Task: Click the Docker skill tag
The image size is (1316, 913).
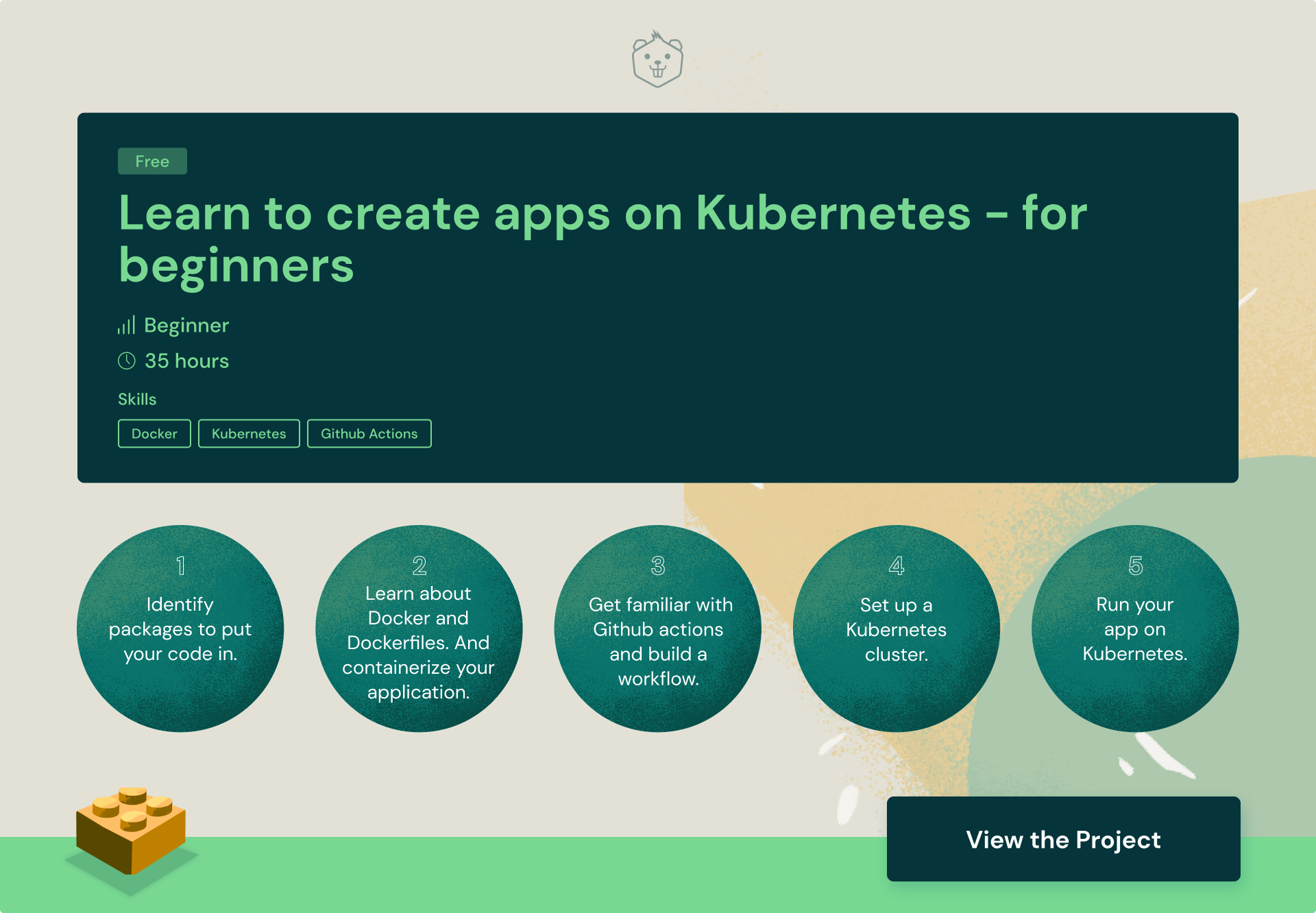Action: coord(154,434)
